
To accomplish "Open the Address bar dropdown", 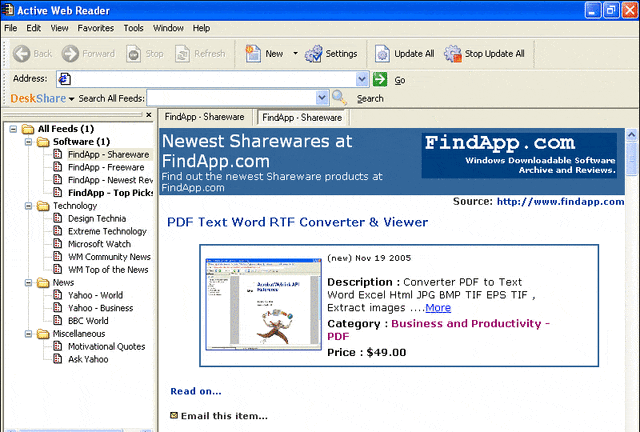I will click(362, 79).
